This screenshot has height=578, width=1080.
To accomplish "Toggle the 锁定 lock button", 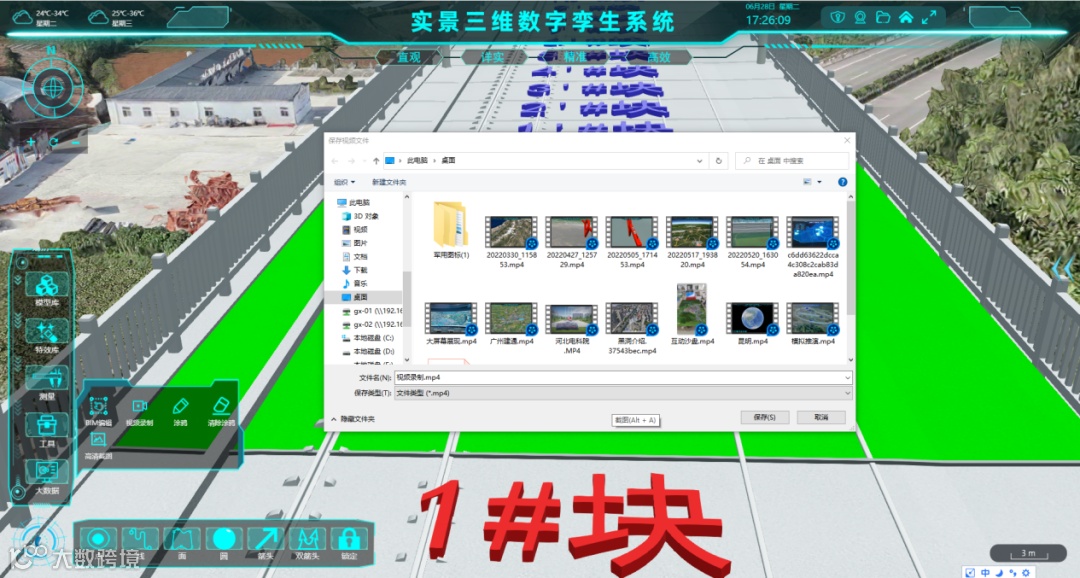I will [x=349, y=539].
